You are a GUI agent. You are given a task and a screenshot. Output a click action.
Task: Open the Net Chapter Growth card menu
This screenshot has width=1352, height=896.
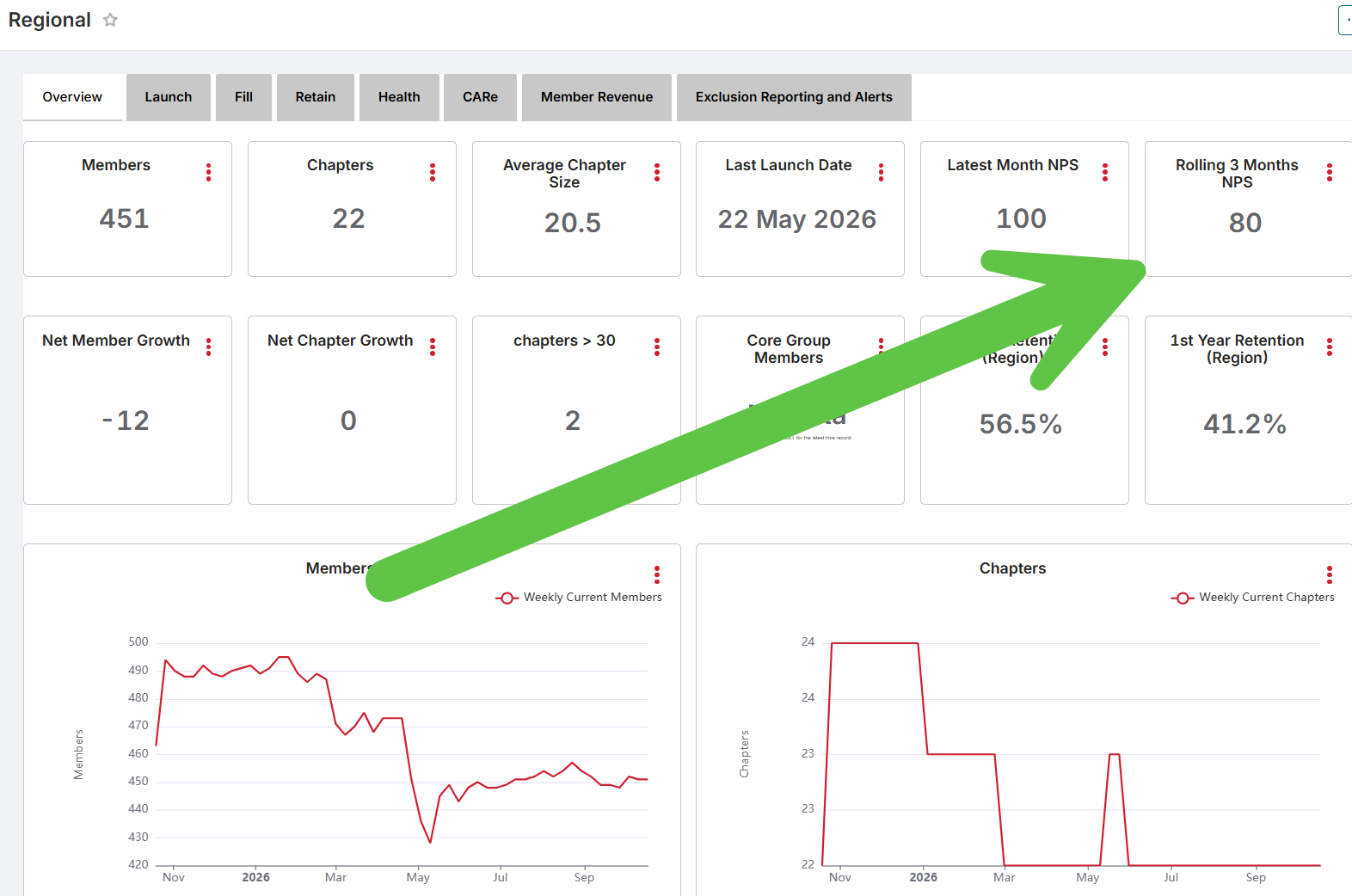point(433,347)
